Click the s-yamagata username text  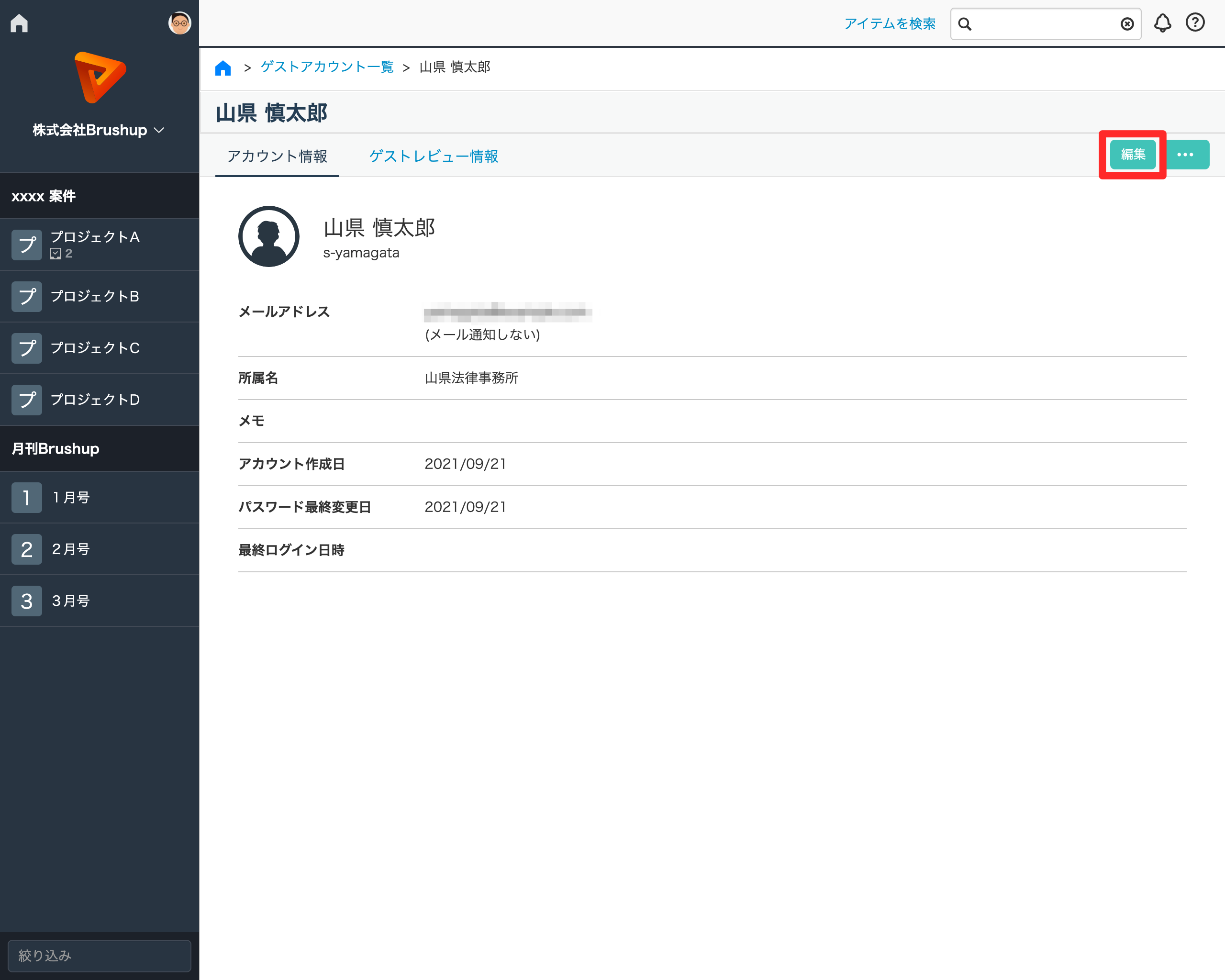[x=361, y=253]
